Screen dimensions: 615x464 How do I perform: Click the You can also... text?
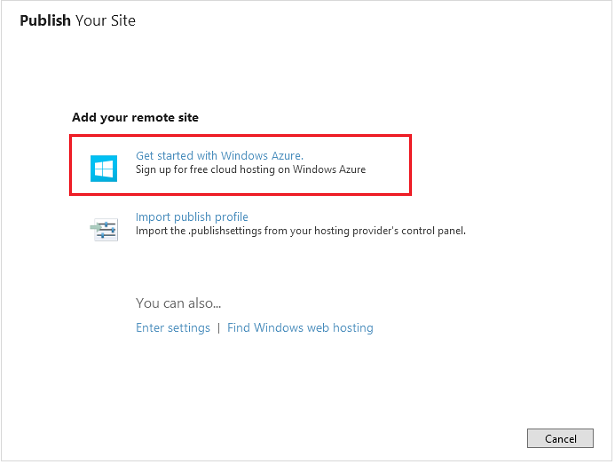click(178, 303)
